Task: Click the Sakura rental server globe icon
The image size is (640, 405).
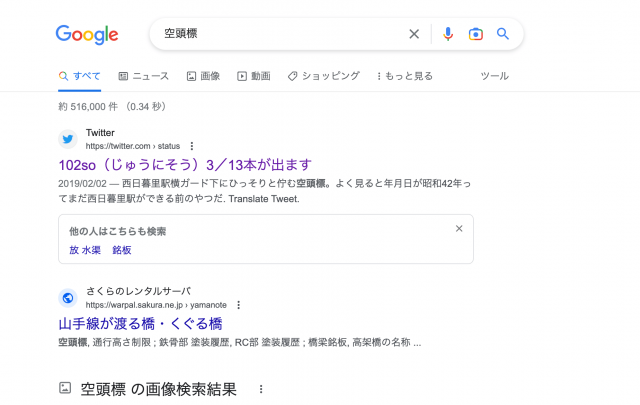Action: (68, 297)
